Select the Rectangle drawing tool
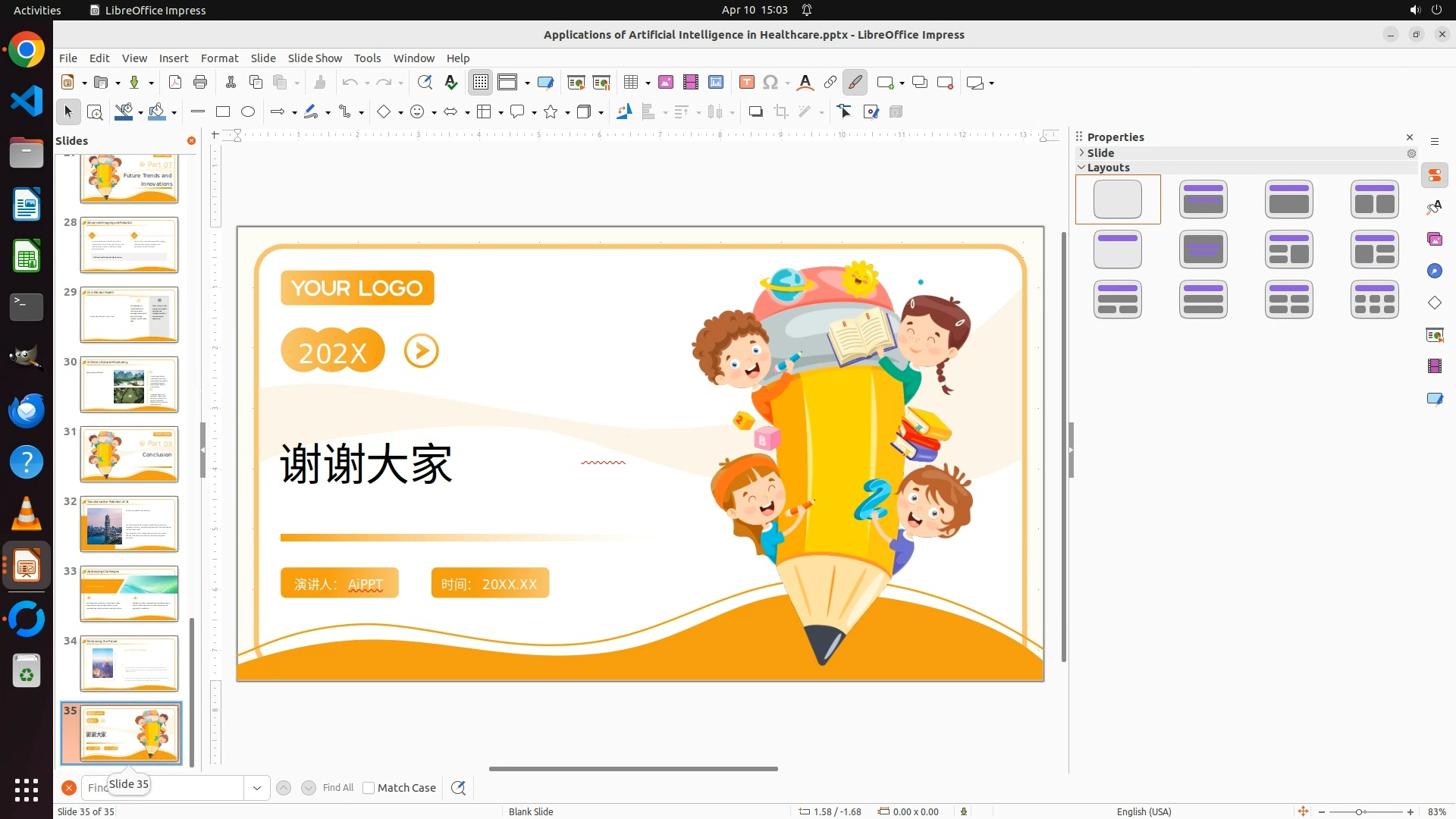This screenshot has height=819, width=1456. pyautogui.click(x=223, y=112)
